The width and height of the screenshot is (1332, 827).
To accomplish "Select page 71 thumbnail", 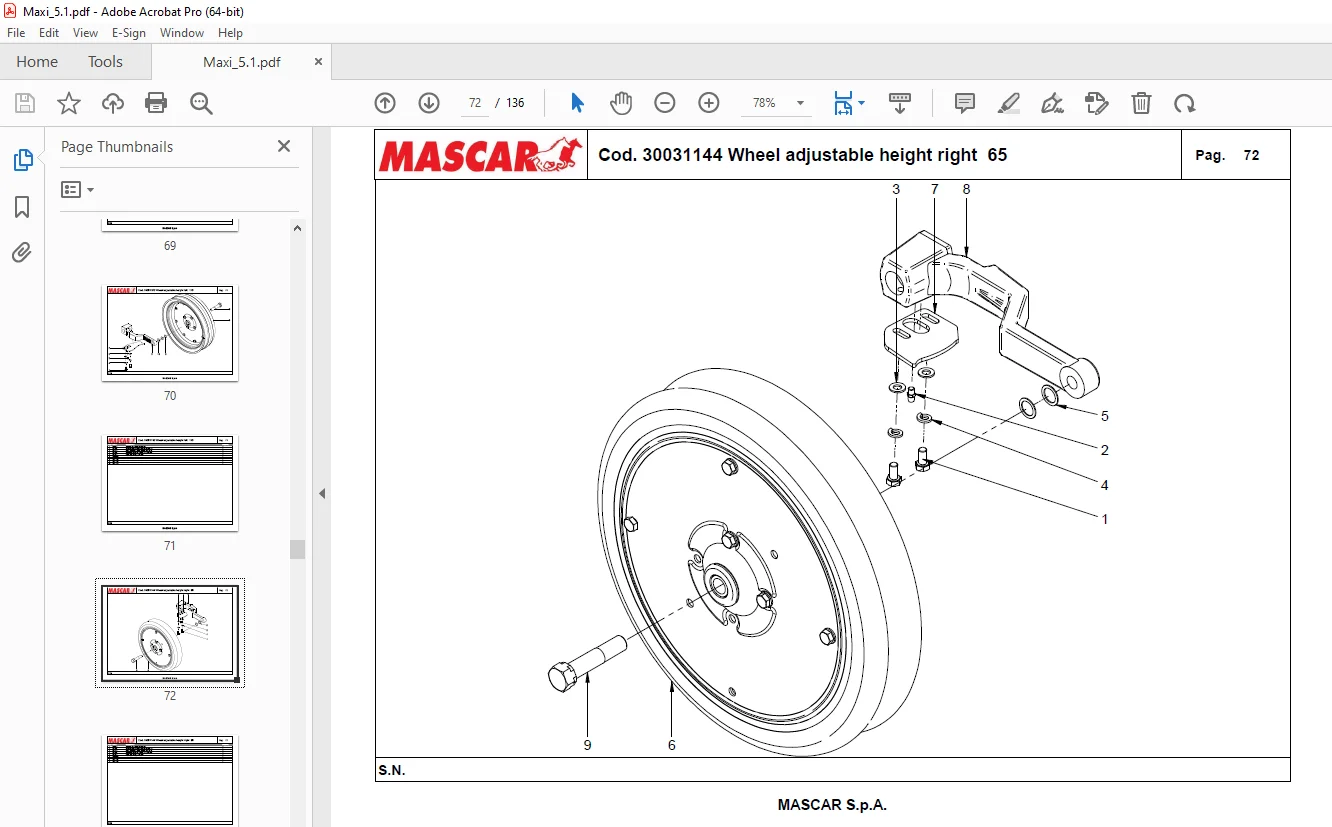I will pos(170,483).
